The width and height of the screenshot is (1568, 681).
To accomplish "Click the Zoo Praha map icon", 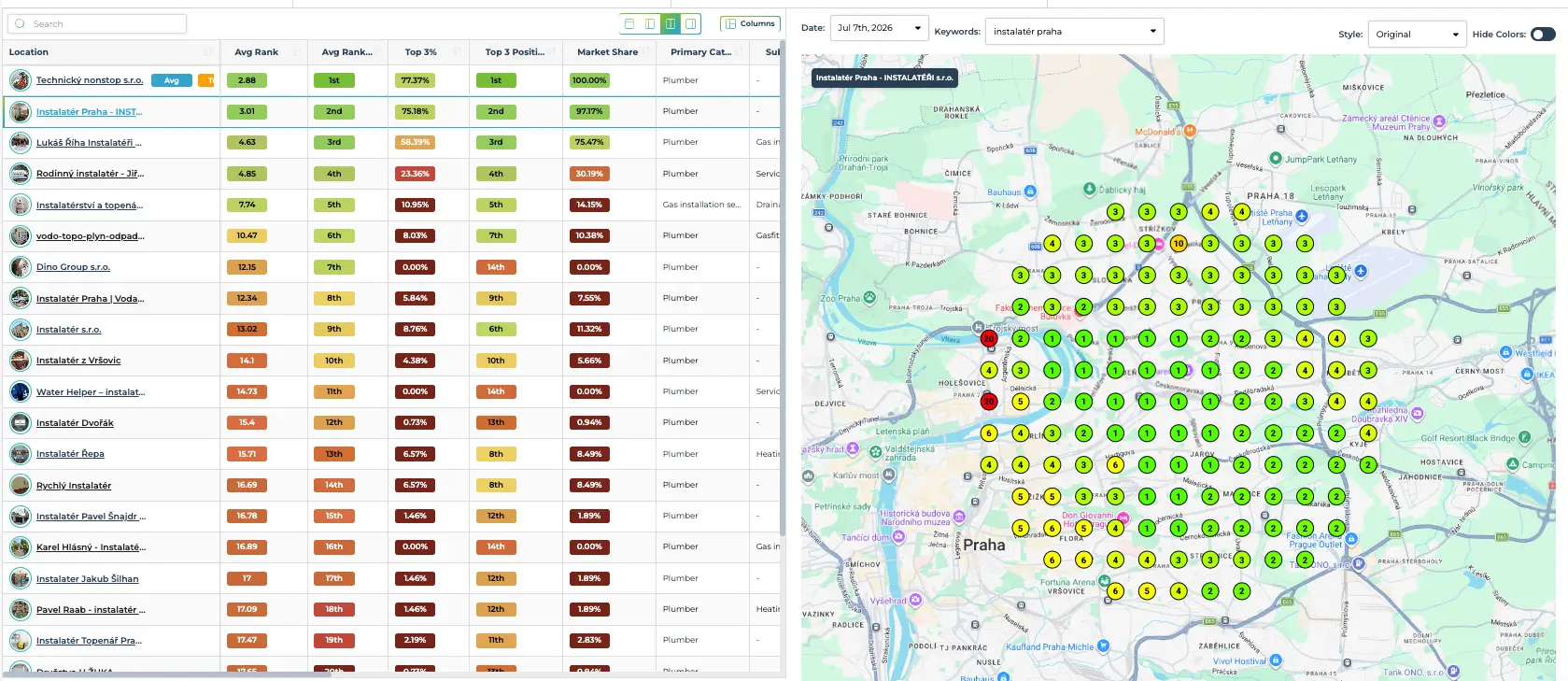I will click(x=869, y=298).
